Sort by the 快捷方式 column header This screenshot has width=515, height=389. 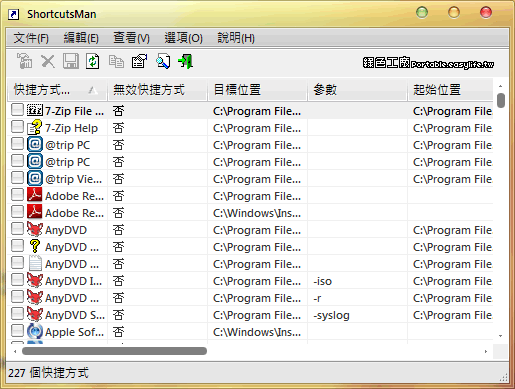[57, 90]
